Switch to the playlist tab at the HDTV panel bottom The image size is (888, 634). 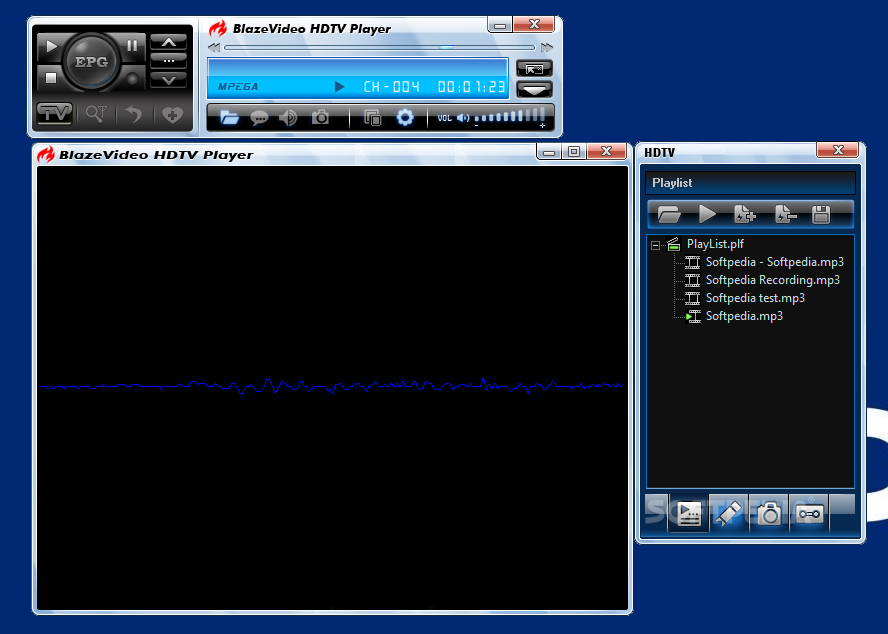(x=689, y=514)
